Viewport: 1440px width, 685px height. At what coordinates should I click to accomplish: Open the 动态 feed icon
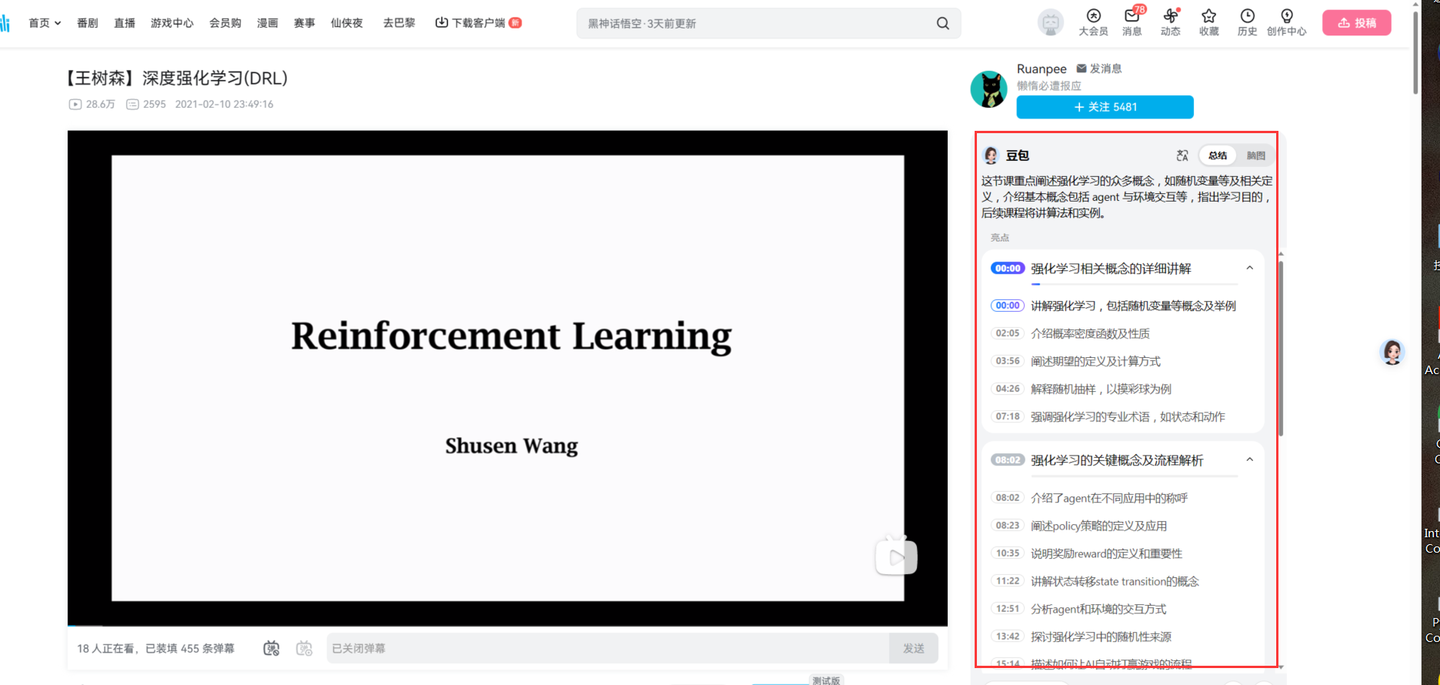1170,22
